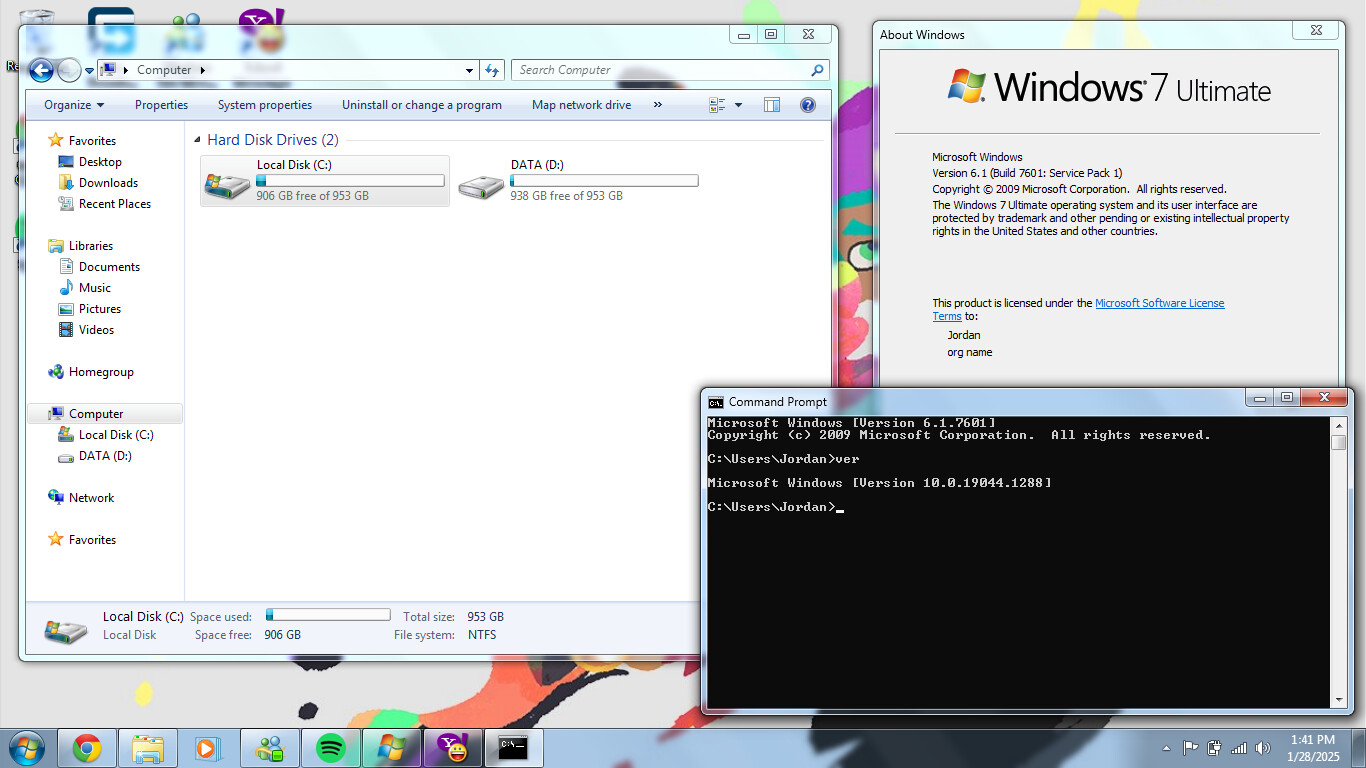Click the Terms link in About Windows

coord(946,317)
